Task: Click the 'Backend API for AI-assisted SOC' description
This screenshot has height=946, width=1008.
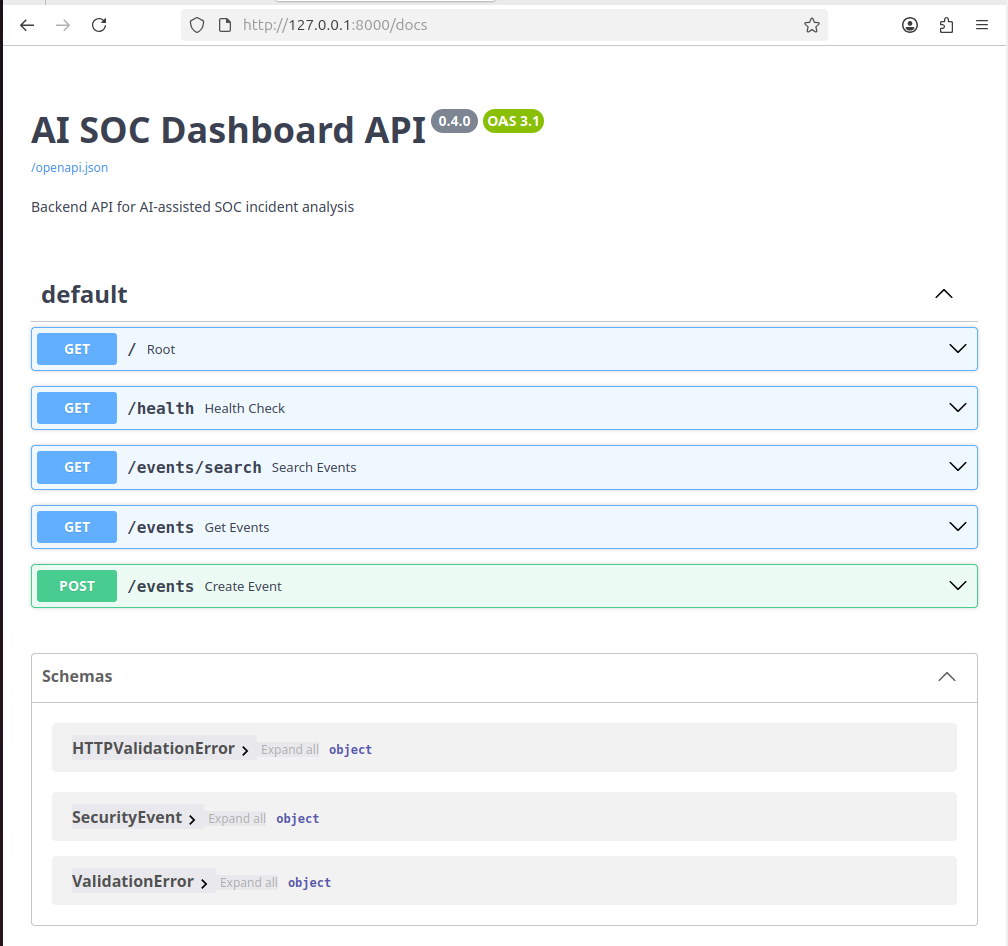Action: tap(193, 207)
